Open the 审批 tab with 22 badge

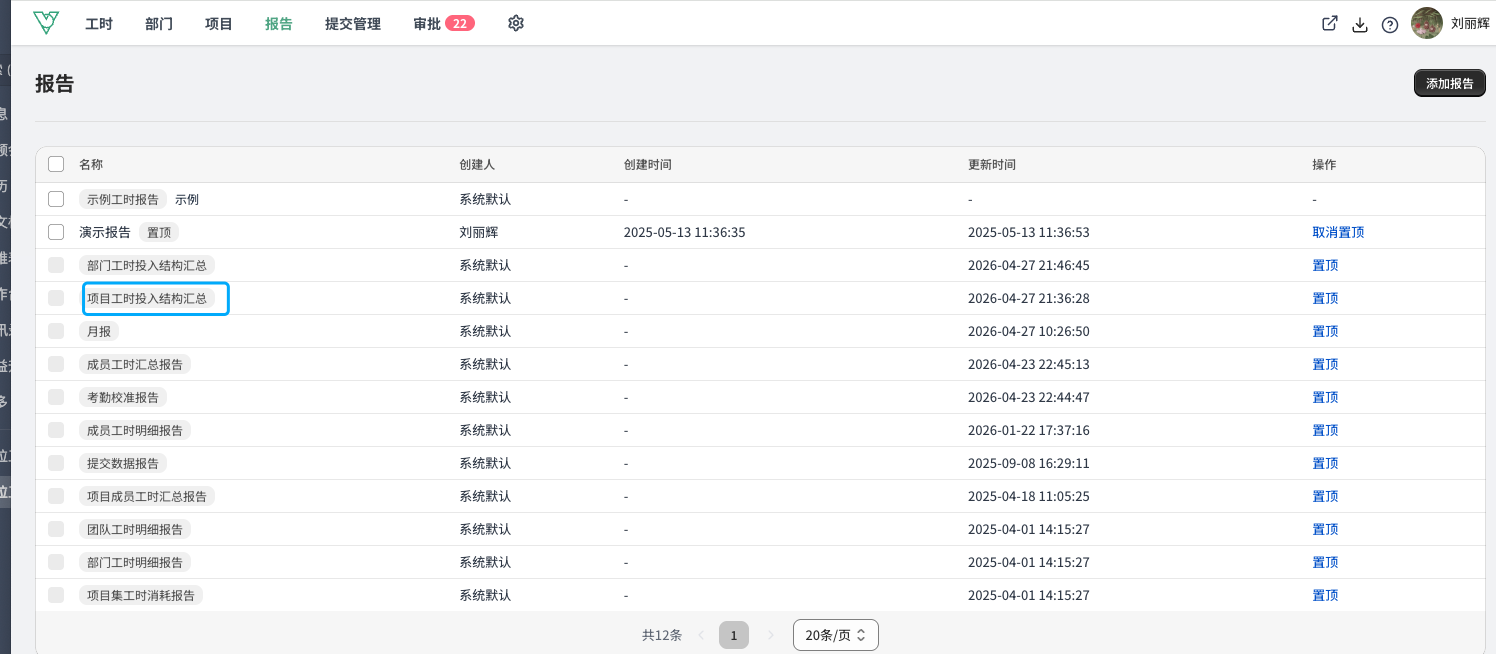pyautogui.click(x=444, y=23)
